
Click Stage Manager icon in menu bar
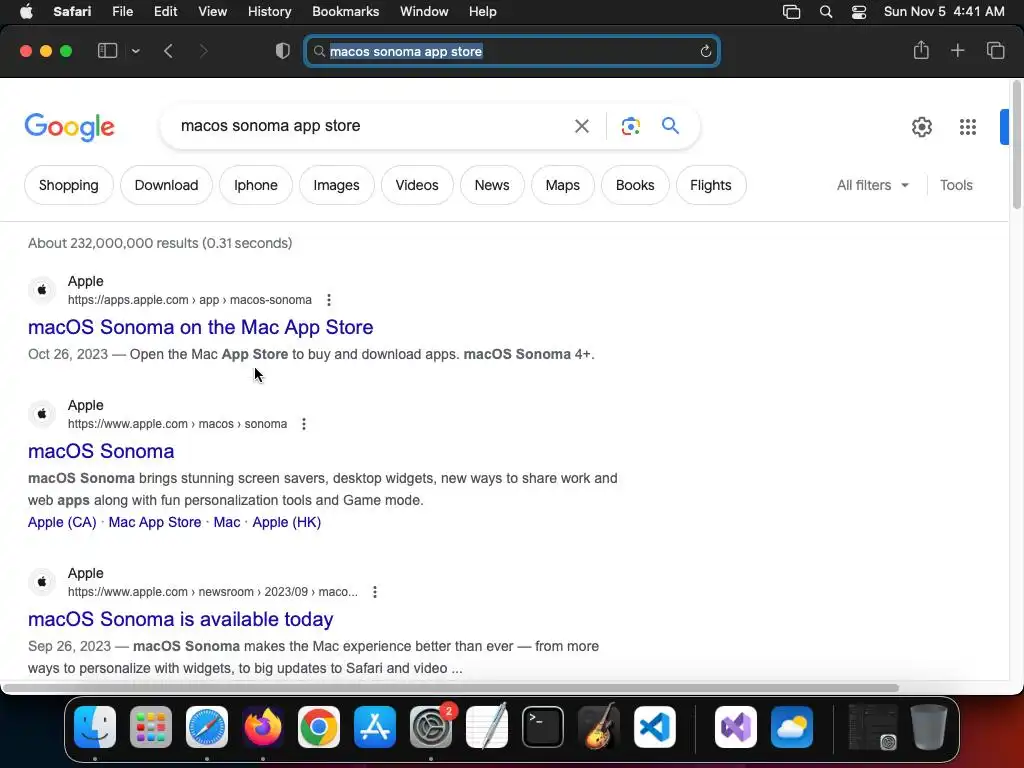tap(791, 11)
